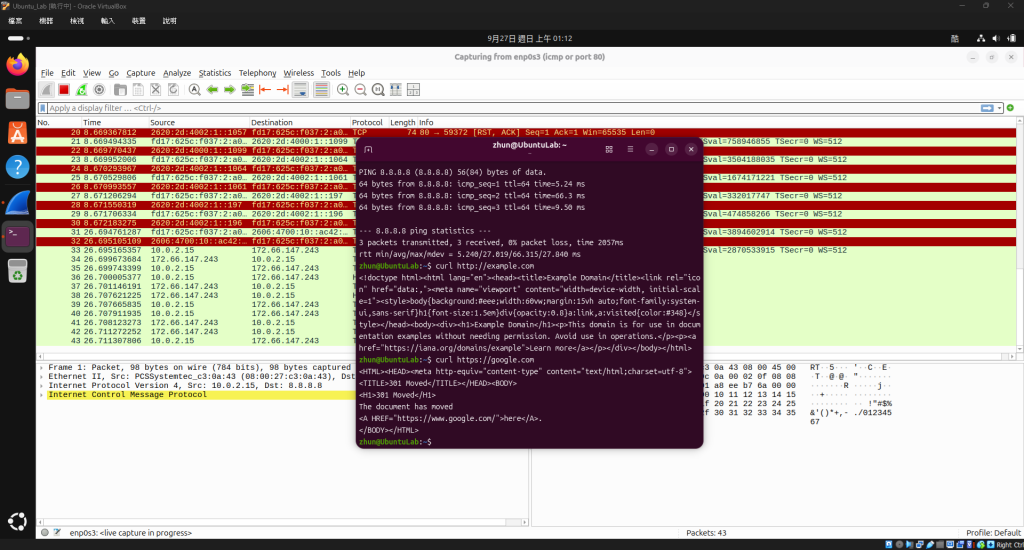Sort packets by the Destination column
The height and width of the screenshot is (550, 1024).
(x=299, y=123)
